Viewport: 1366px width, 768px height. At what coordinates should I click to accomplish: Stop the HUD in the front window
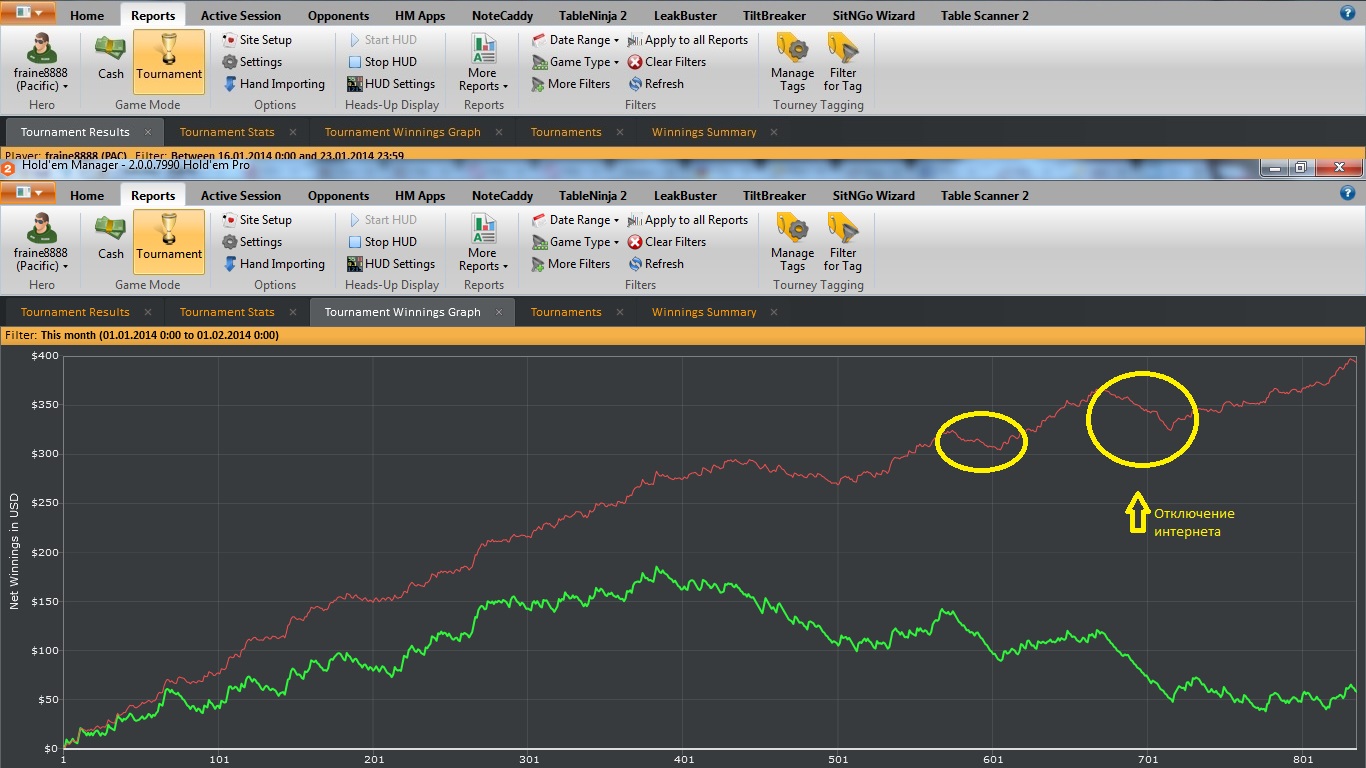(382, 242)
